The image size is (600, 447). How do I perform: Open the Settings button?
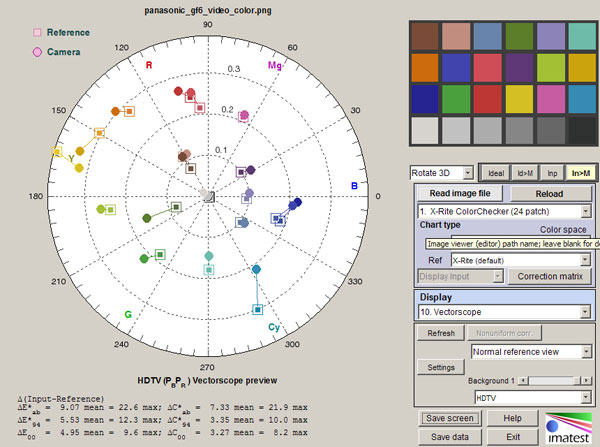(441, 367)
